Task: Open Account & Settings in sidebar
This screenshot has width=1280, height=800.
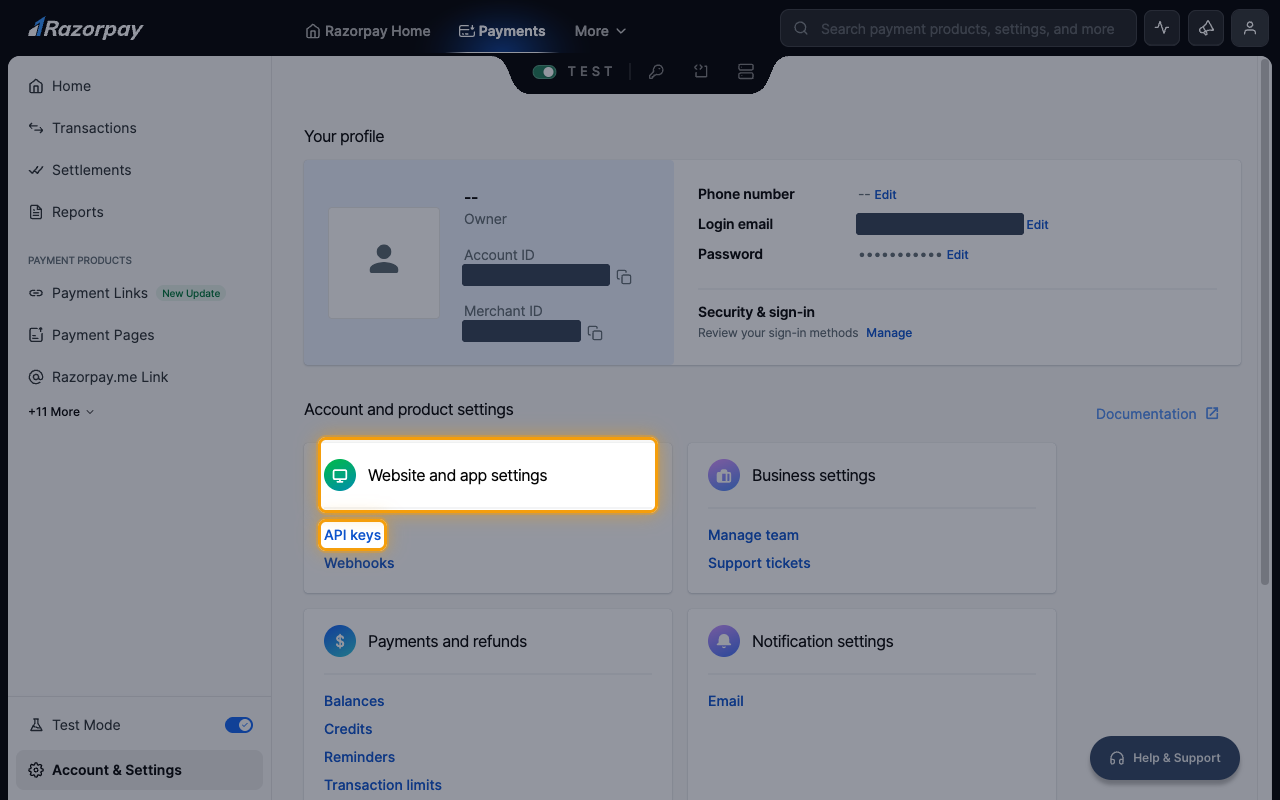Action: pos(139,770)
